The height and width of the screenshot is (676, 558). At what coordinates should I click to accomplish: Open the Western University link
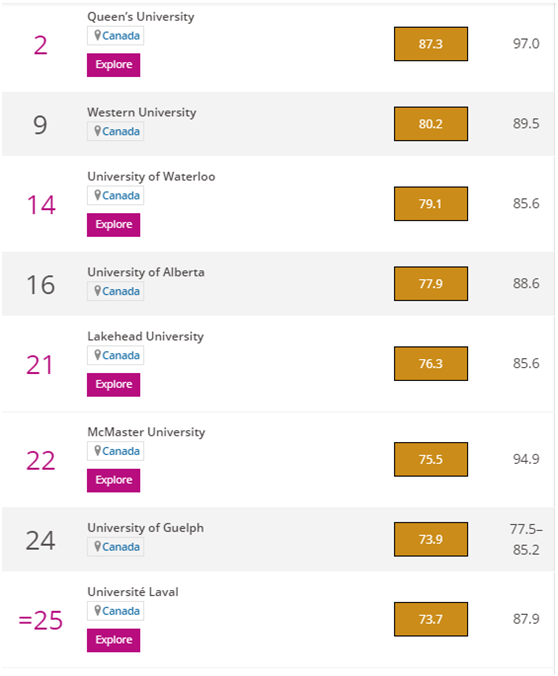pyautogui.click(x=141, y=113)
